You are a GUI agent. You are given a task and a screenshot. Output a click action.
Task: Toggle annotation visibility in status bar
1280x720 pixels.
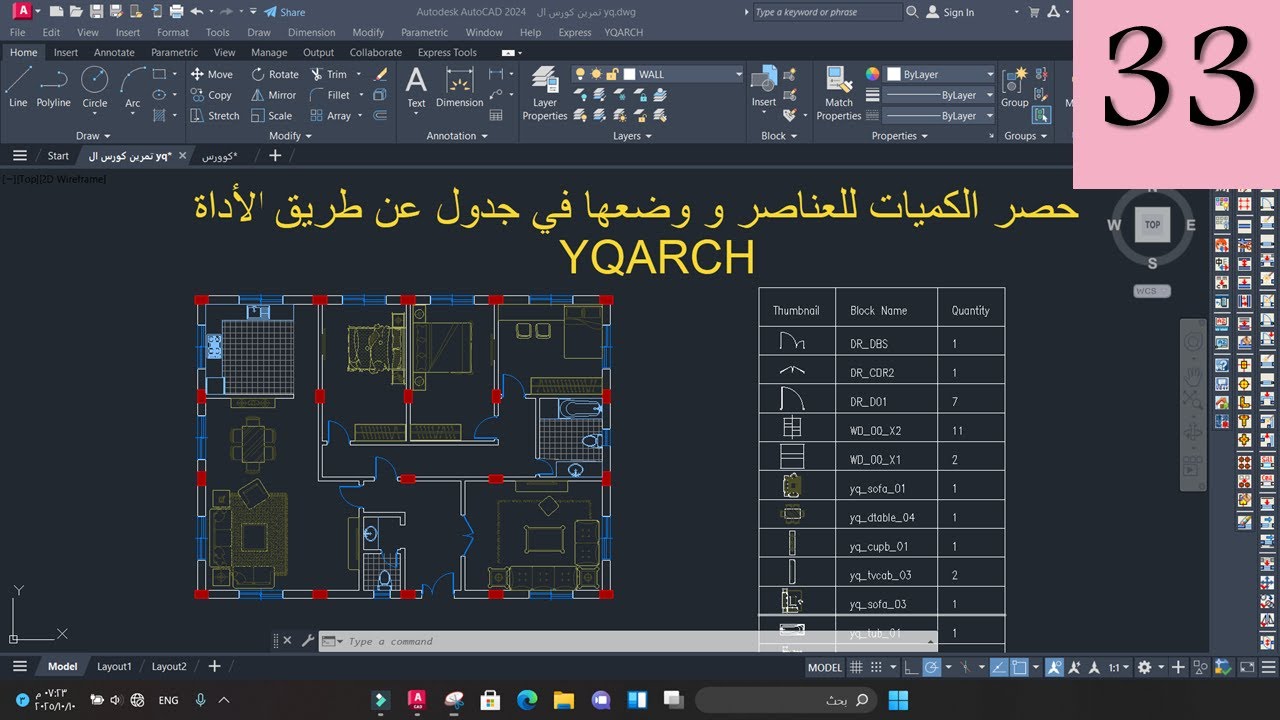(x=1054, y=667)
